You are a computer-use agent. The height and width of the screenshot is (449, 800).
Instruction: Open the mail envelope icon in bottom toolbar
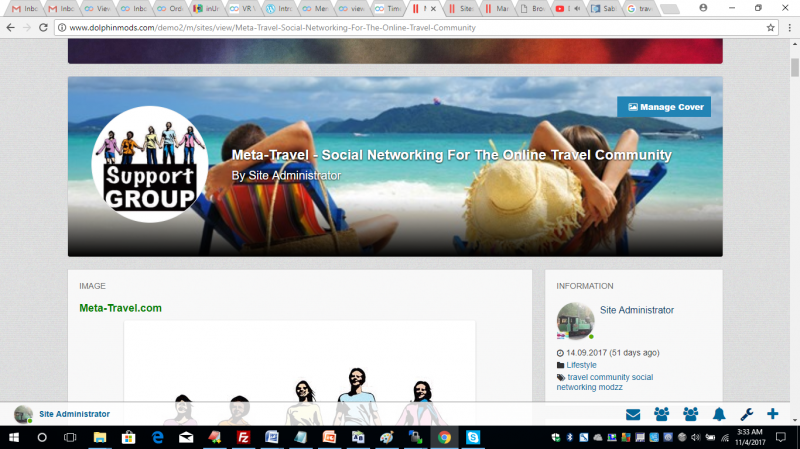pos(633,414)
